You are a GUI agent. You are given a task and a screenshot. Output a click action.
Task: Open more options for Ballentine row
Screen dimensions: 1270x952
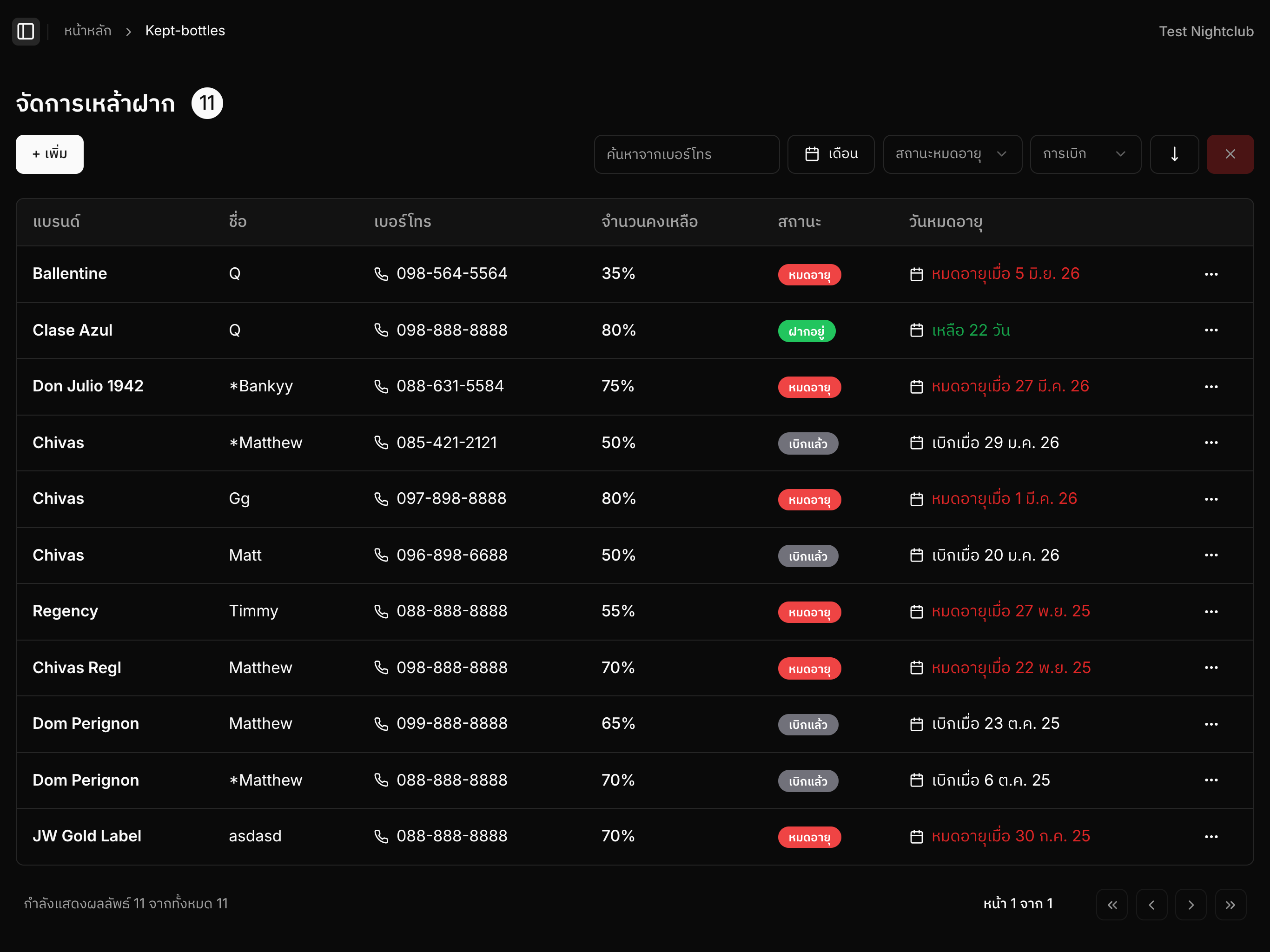click(x=1211, y=274)
